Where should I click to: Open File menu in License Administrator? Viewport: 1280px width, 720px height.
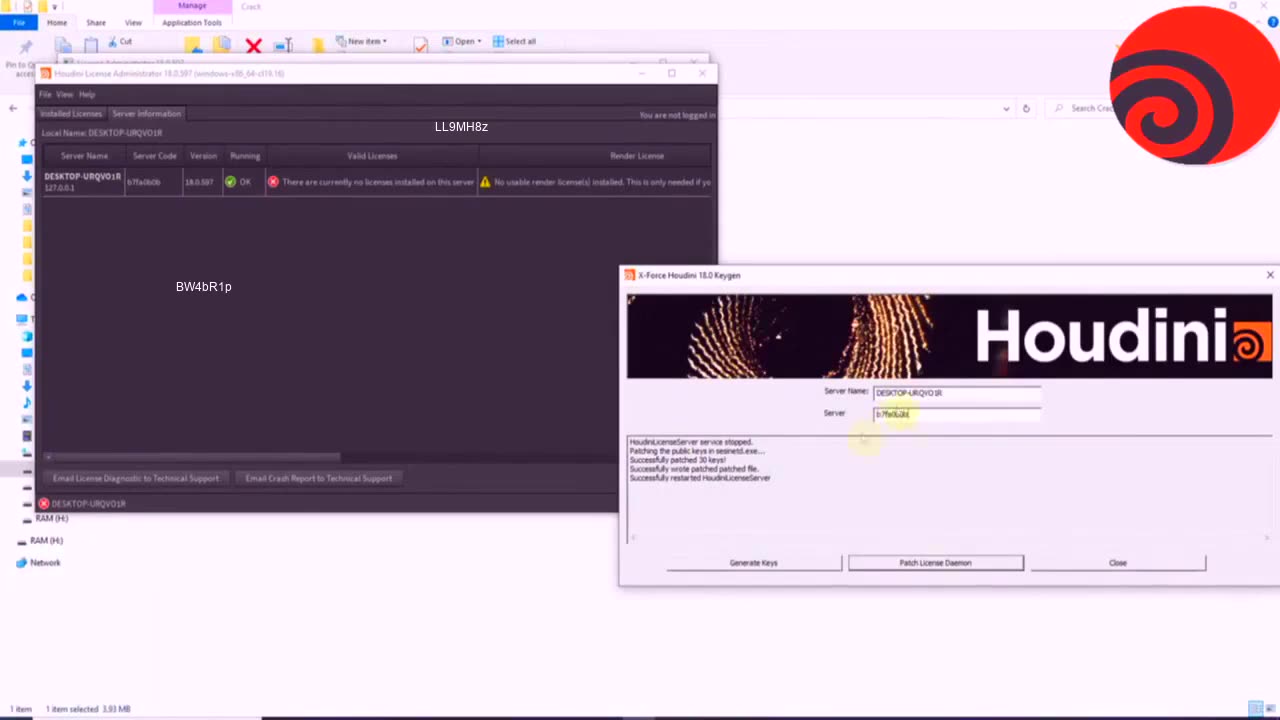point(45,94)
